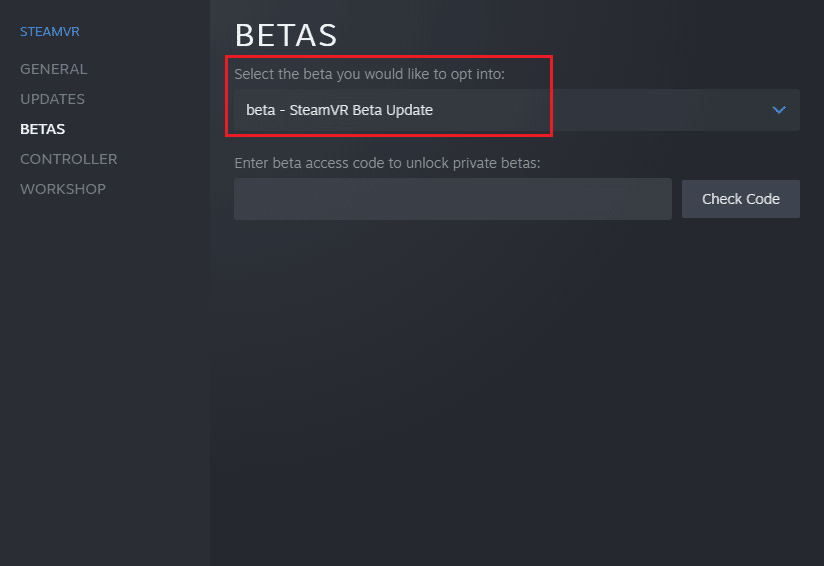Image resolution: width=824 pixels, height=566 pixels.
Task: Click 'Enter beta access code' label text
Action: (x=387, y=163)
